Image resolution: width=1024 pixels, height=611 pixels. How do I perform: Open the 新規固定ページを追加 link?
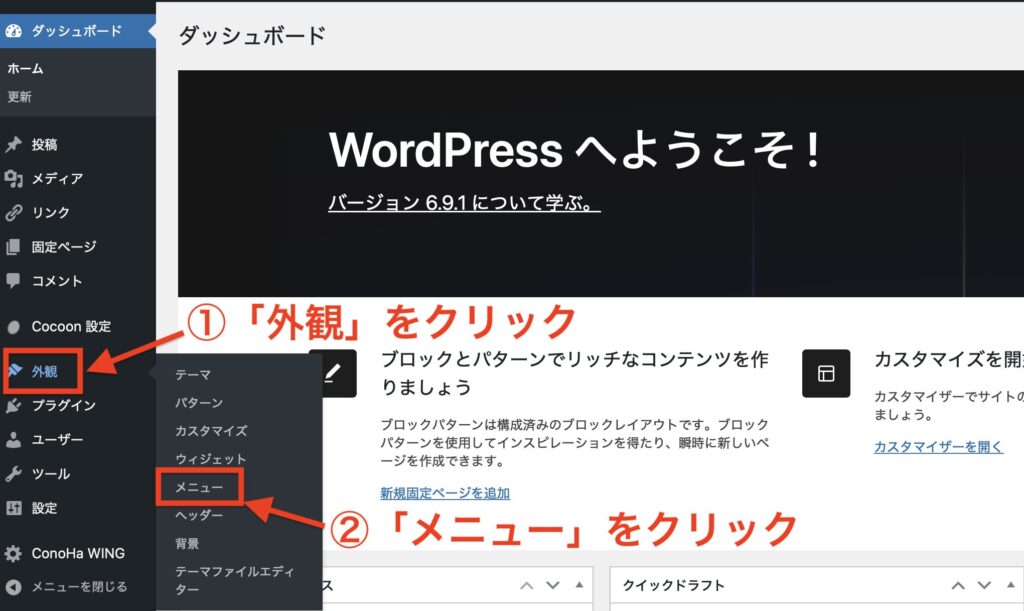[x=445, y=493]
